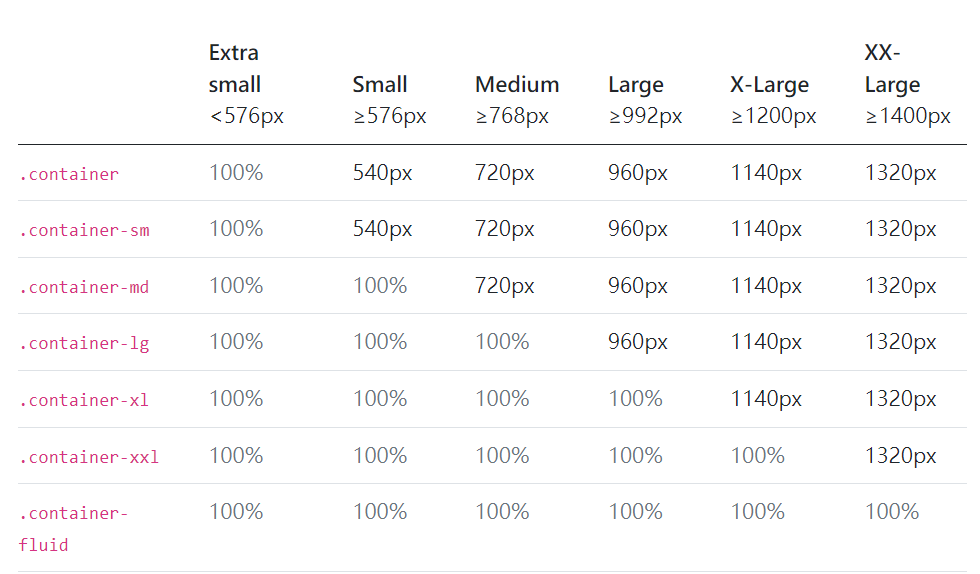Click the Extra small 100% cell for .container

(x=236, y=173)
